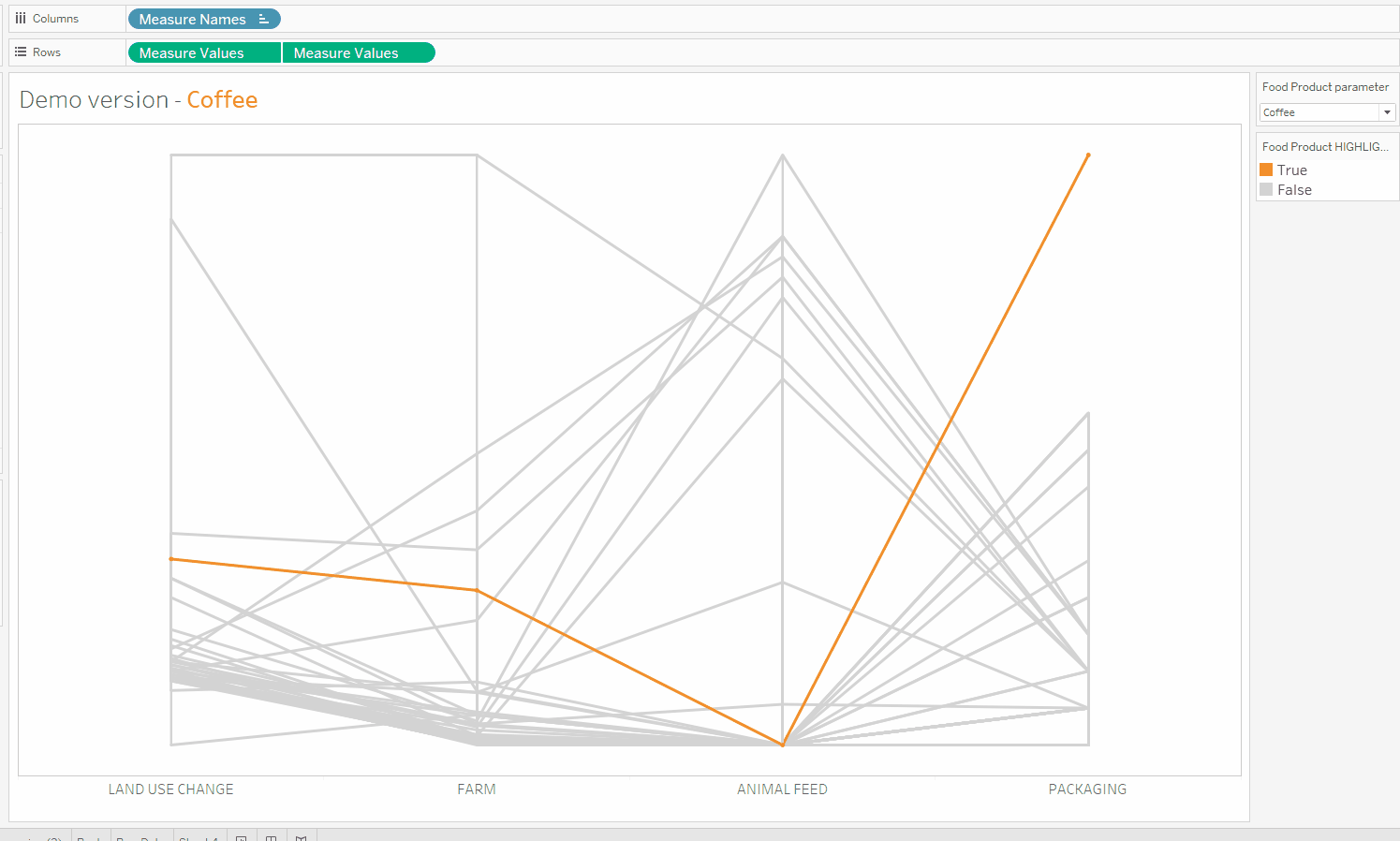
Task: Select the orange Coffee point on the PACKAGING axis
Action: pyautogui.click(x=1088, y=155)
